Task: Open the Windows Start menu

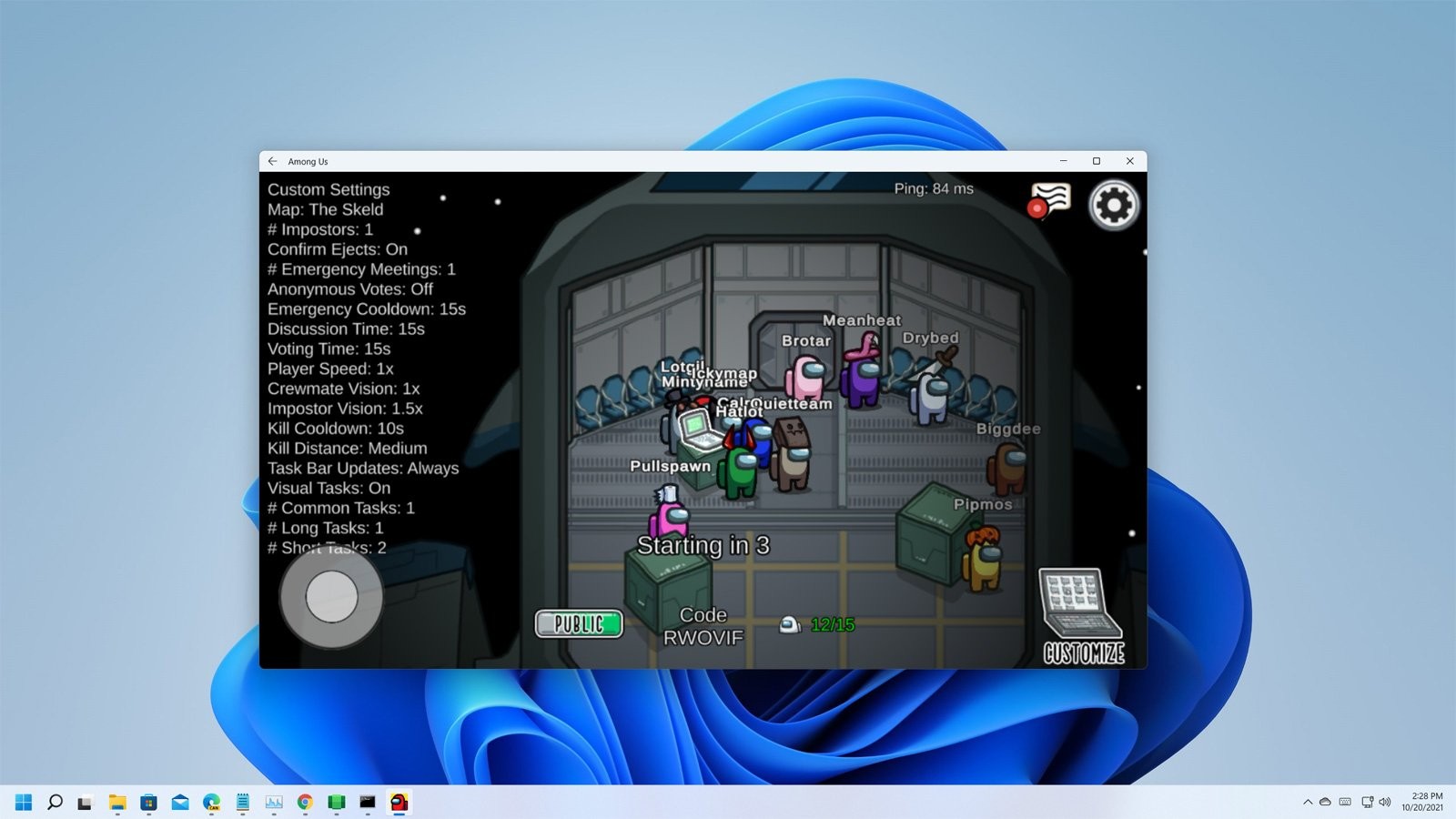Action: click(x=24, y=802)
